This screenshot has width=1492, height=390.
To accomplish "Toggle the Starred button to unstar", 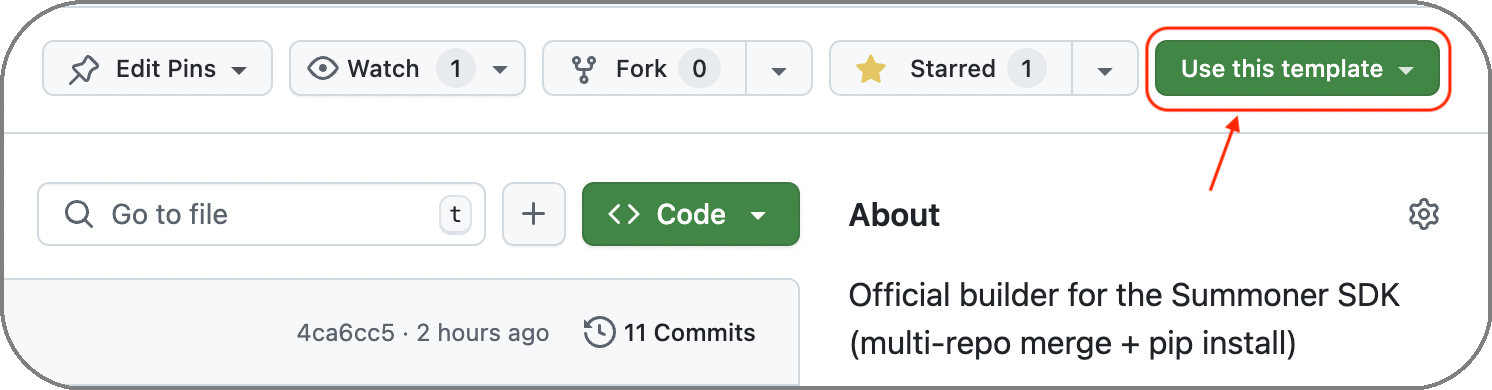I will (951, 69).
